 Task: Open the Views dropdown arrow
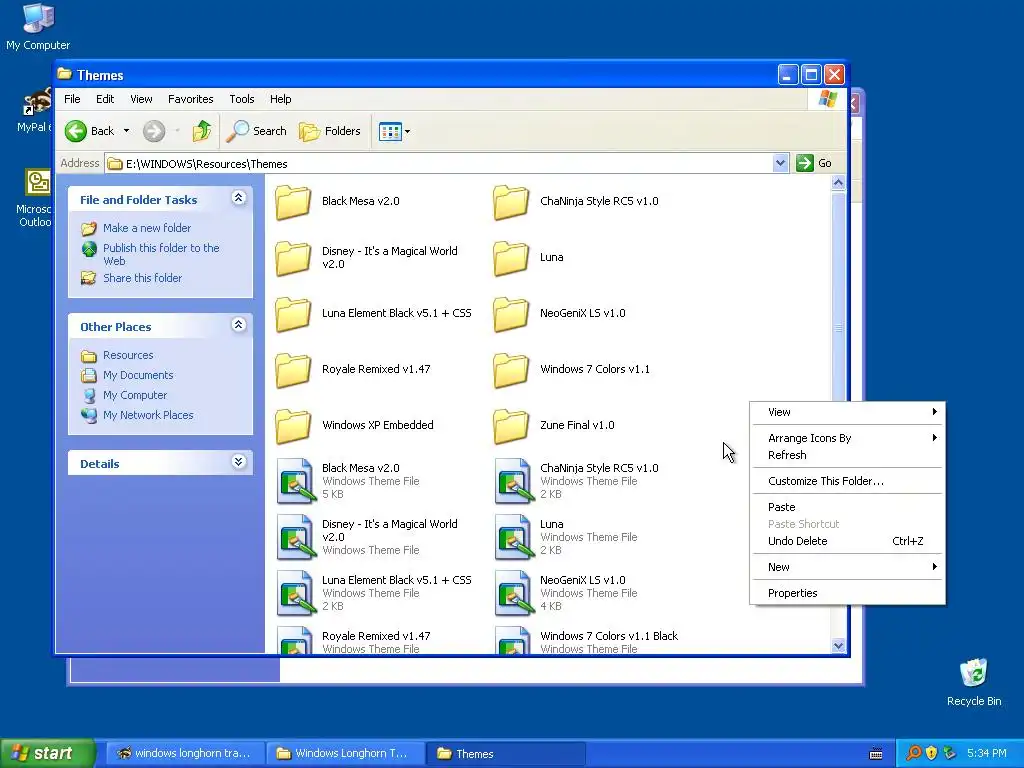pos(408,131)
